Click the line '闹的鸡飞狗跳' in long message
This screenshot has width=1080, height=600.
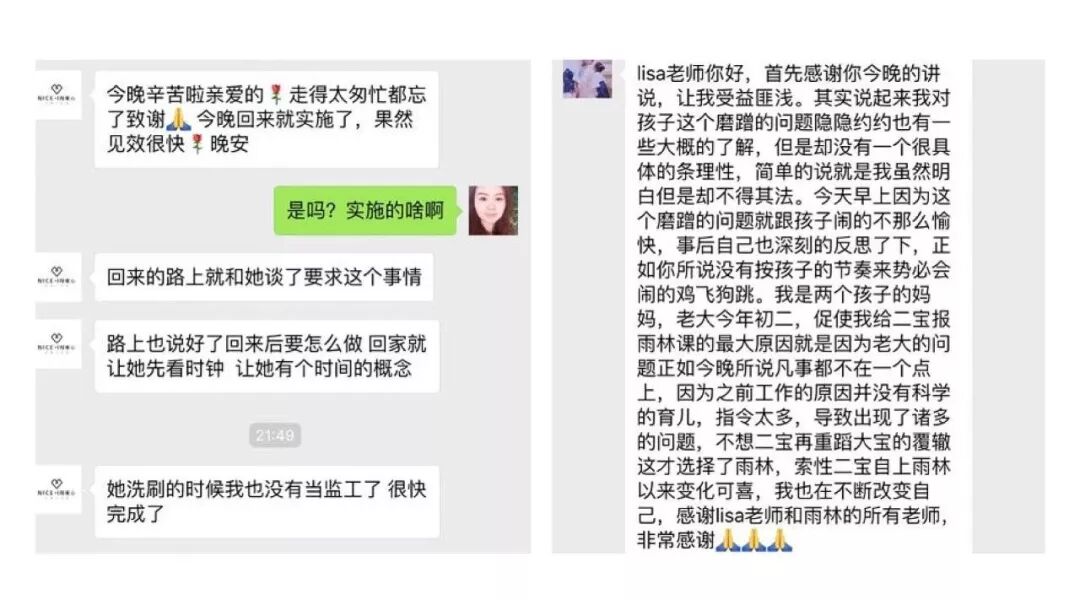point(700,294)
